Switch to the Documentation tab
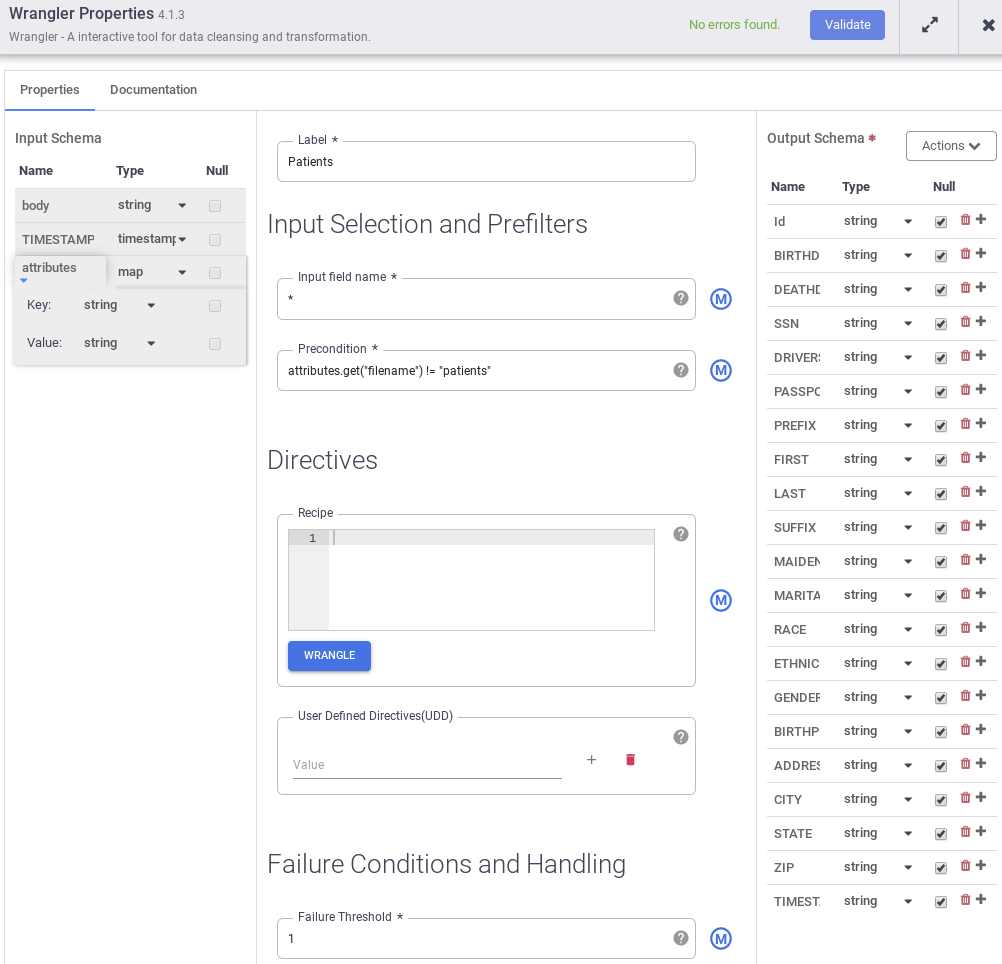Screen dimensions: 1002x964 click(153, 90)
